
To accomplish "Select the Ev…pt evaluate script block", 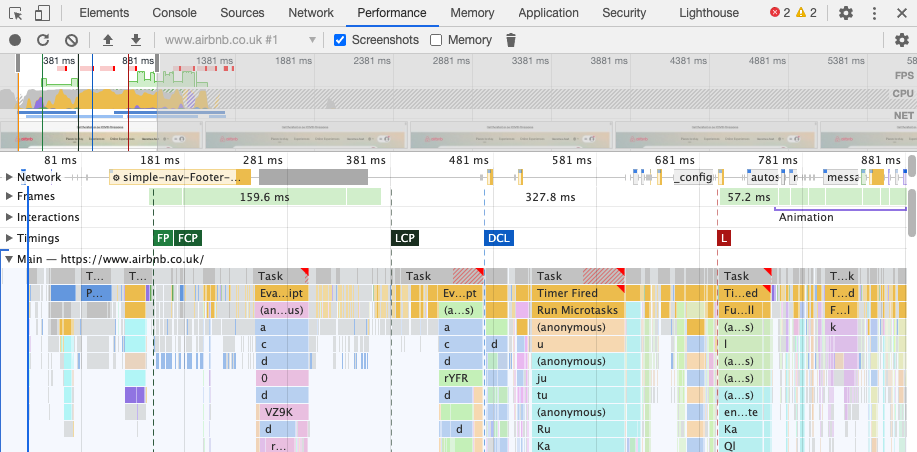I will coord(461,293).
